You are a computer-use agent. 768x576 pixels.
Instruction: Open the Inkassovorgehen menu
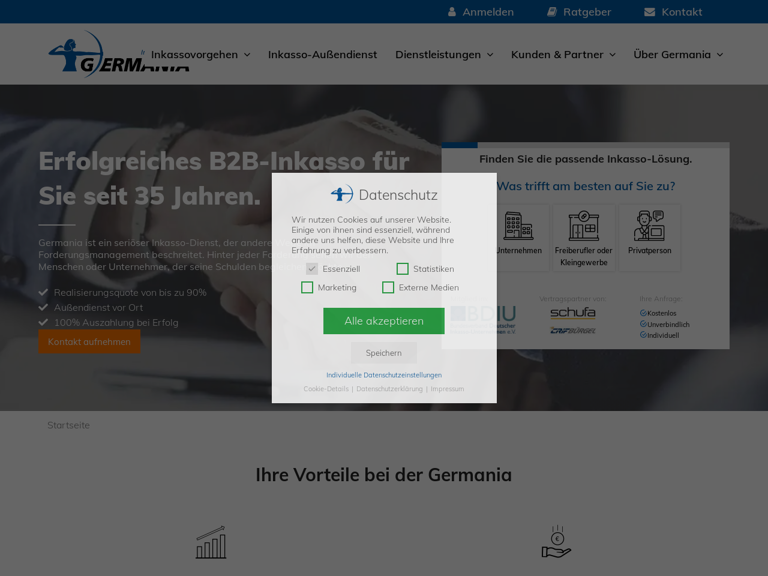194,54
